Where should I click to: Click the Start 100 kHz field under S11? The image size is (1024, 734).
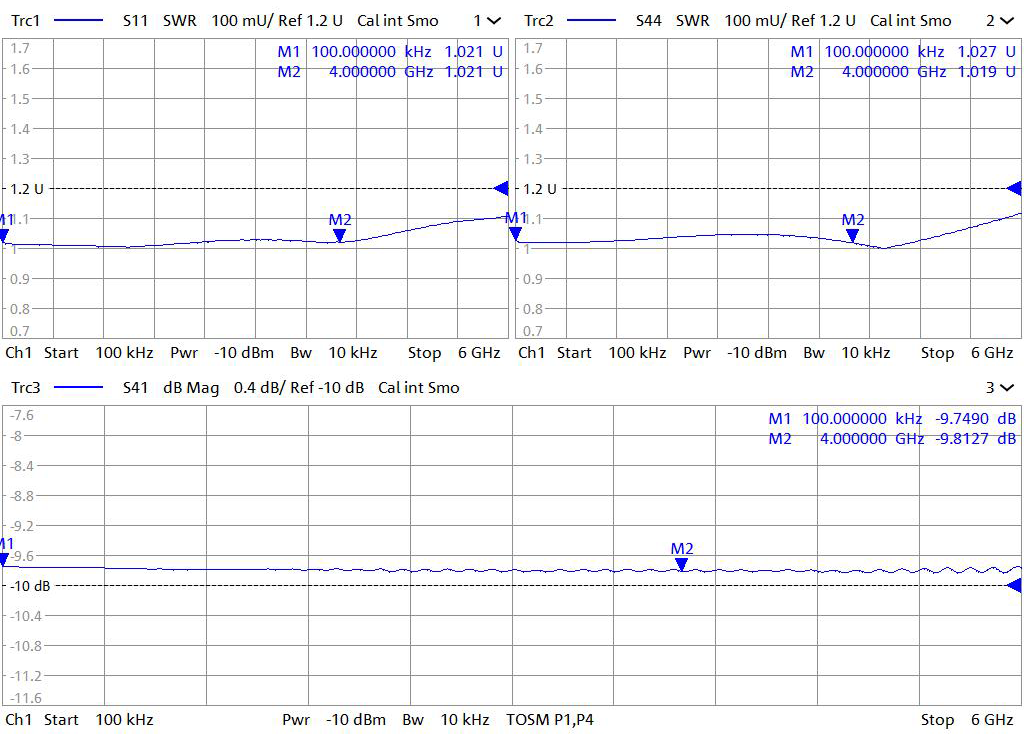pos(98,353)
